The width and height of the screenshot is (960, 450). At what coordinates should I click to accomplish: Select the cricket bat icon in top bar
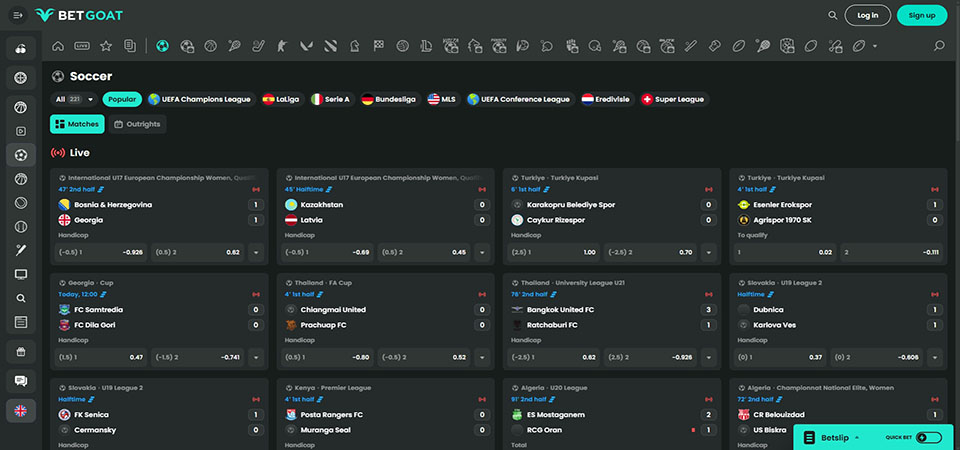coord(691,46)
